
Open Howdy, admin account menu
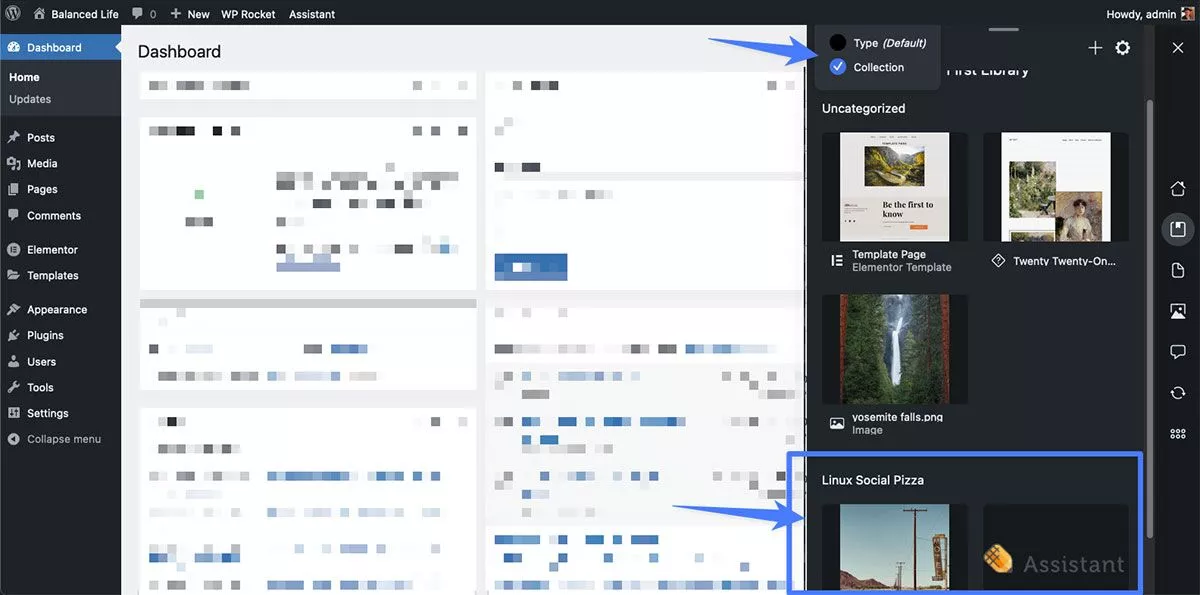1150,14
